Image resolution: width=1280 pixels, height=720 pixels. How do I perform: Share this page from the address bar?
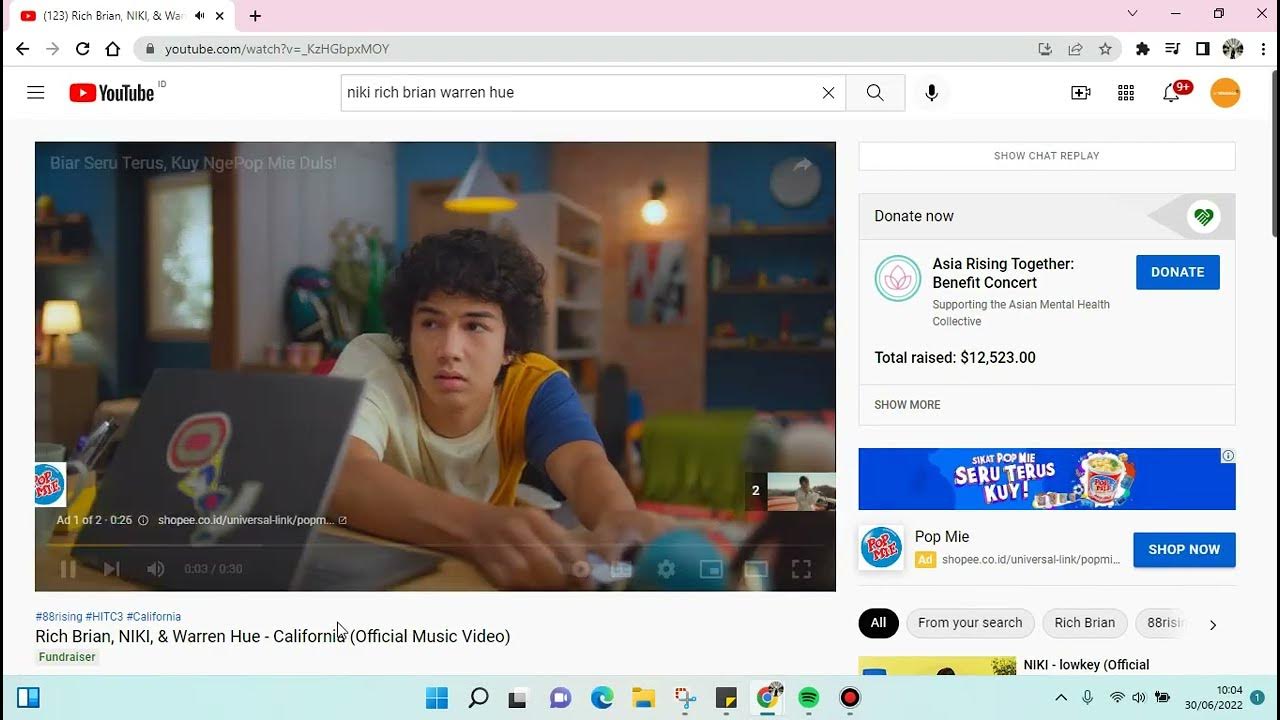click(x=1075, y=49)
